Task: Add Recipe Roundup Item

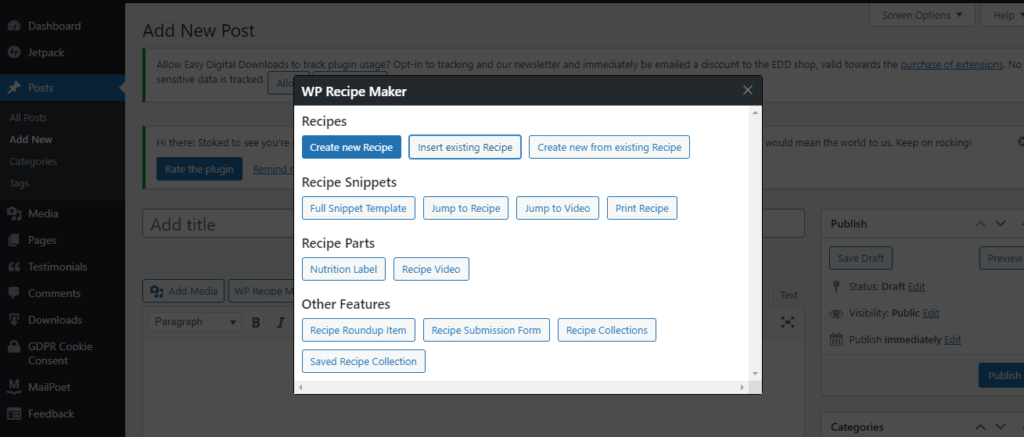Action: 359,330
